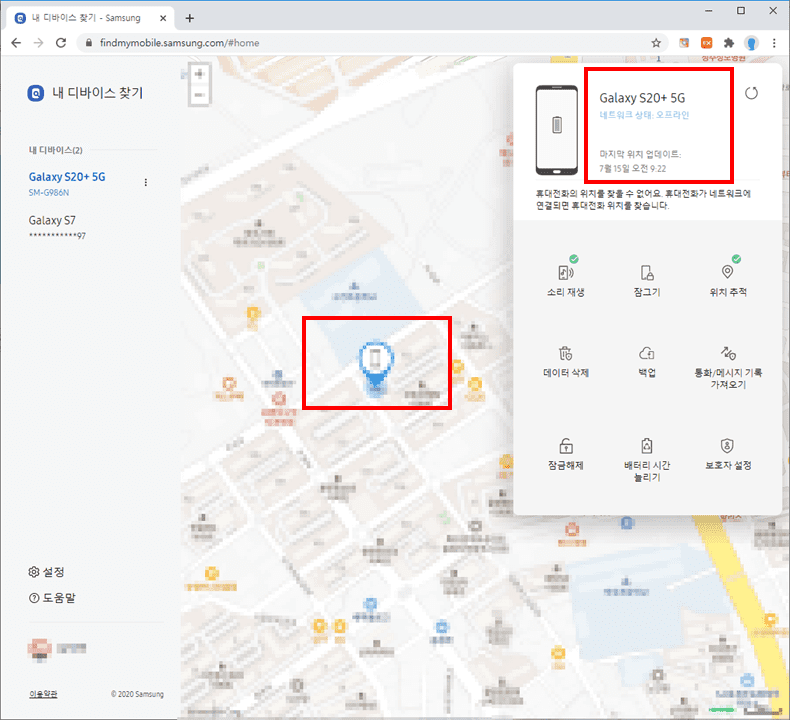Viewport: 790px width, 720px height.
Task: Open the 소리 재생 (ring) action
Action: coord(565,280)
